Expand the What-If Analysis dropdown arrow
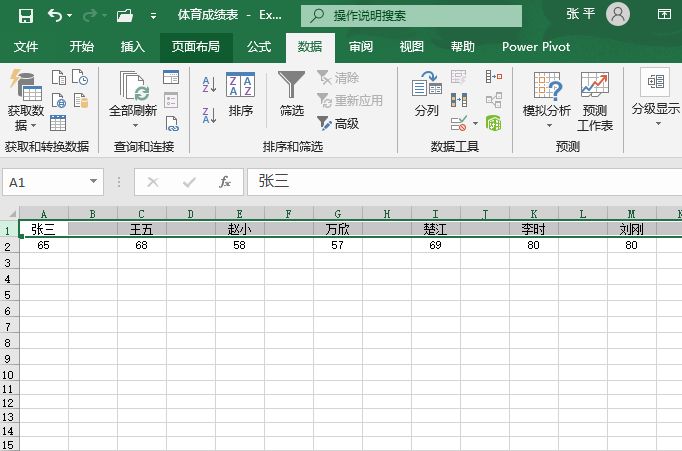 [549, 125]
